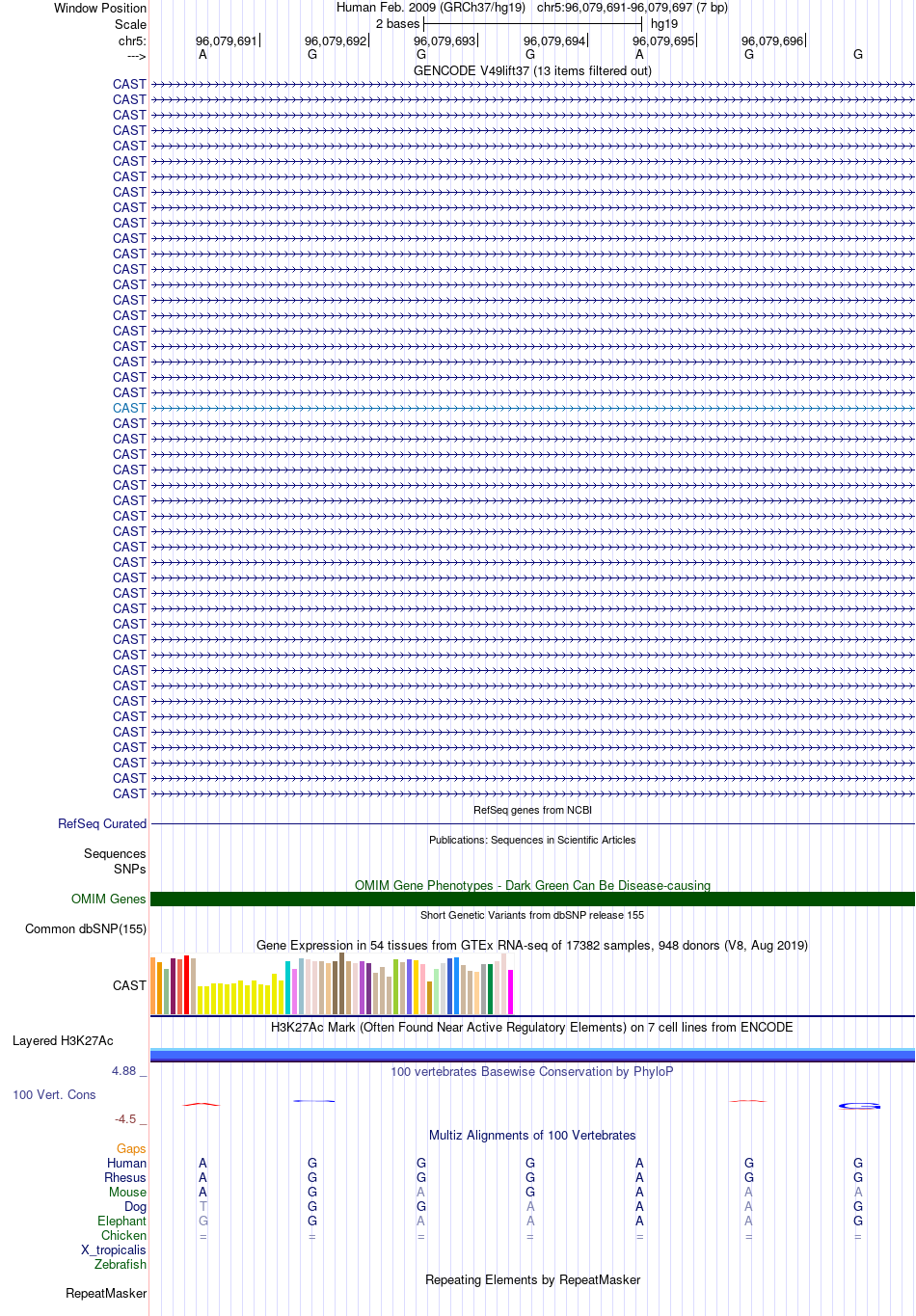Click the Human alignment species label

127,1163
